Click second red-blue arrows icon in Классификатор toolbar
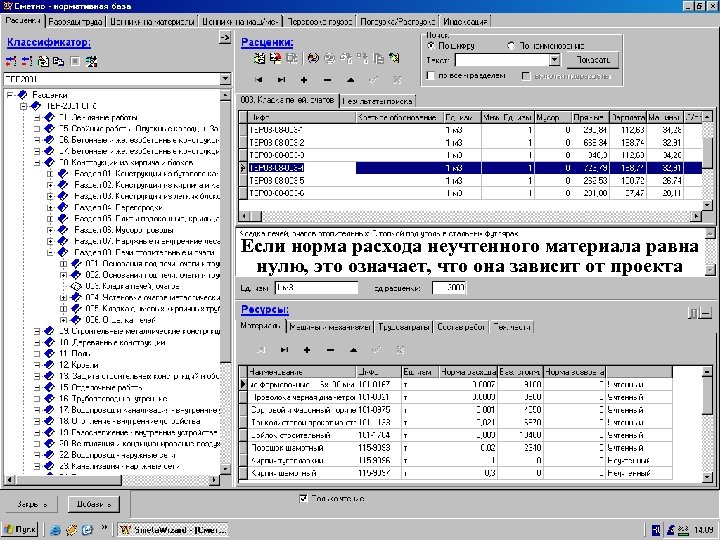Screen dimensions: 720x540 point(27,61)
